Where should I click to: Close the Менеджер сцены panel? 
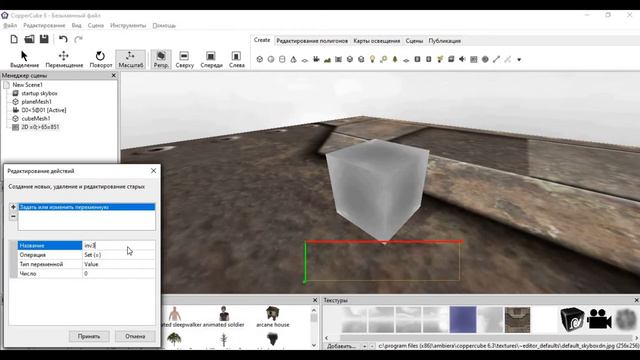[x=114, y=76]
